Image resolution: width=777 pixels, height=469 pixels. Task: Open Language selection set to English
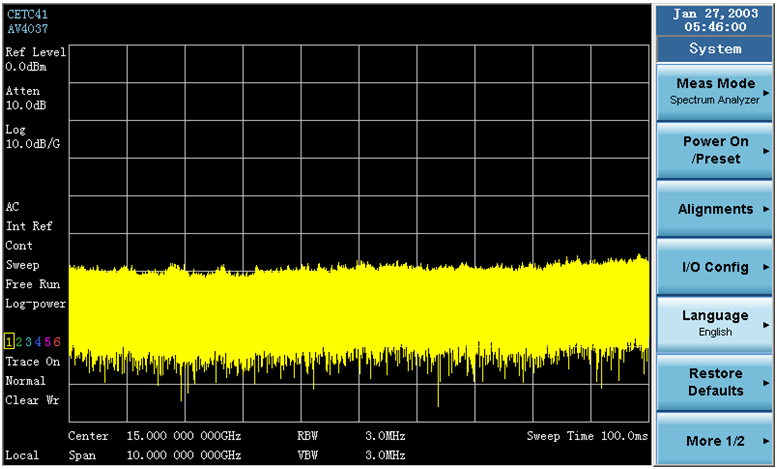tap(714, 323)
